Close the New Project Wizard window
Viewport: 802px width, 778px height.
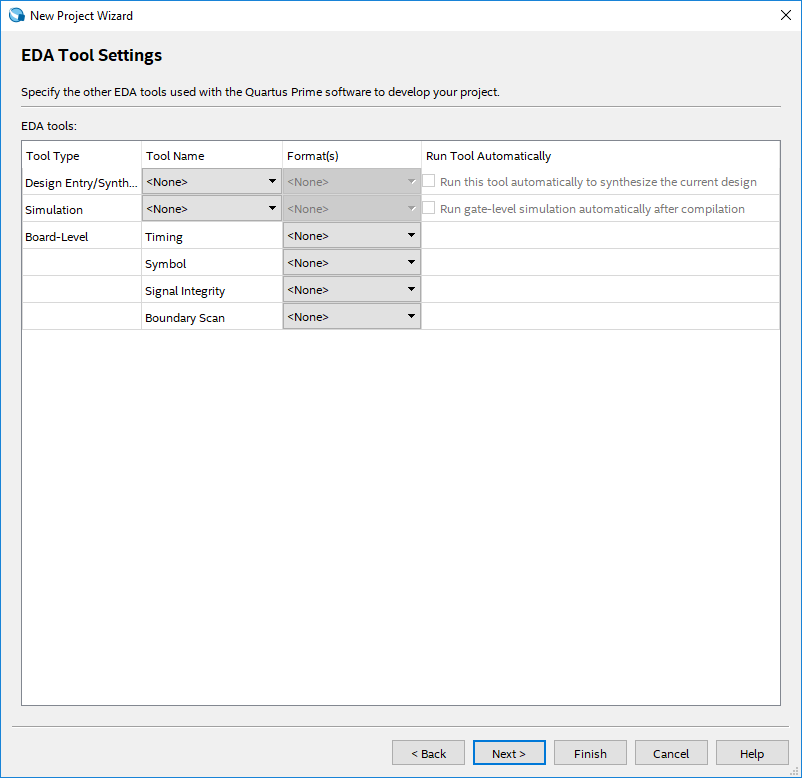point(786,15)
